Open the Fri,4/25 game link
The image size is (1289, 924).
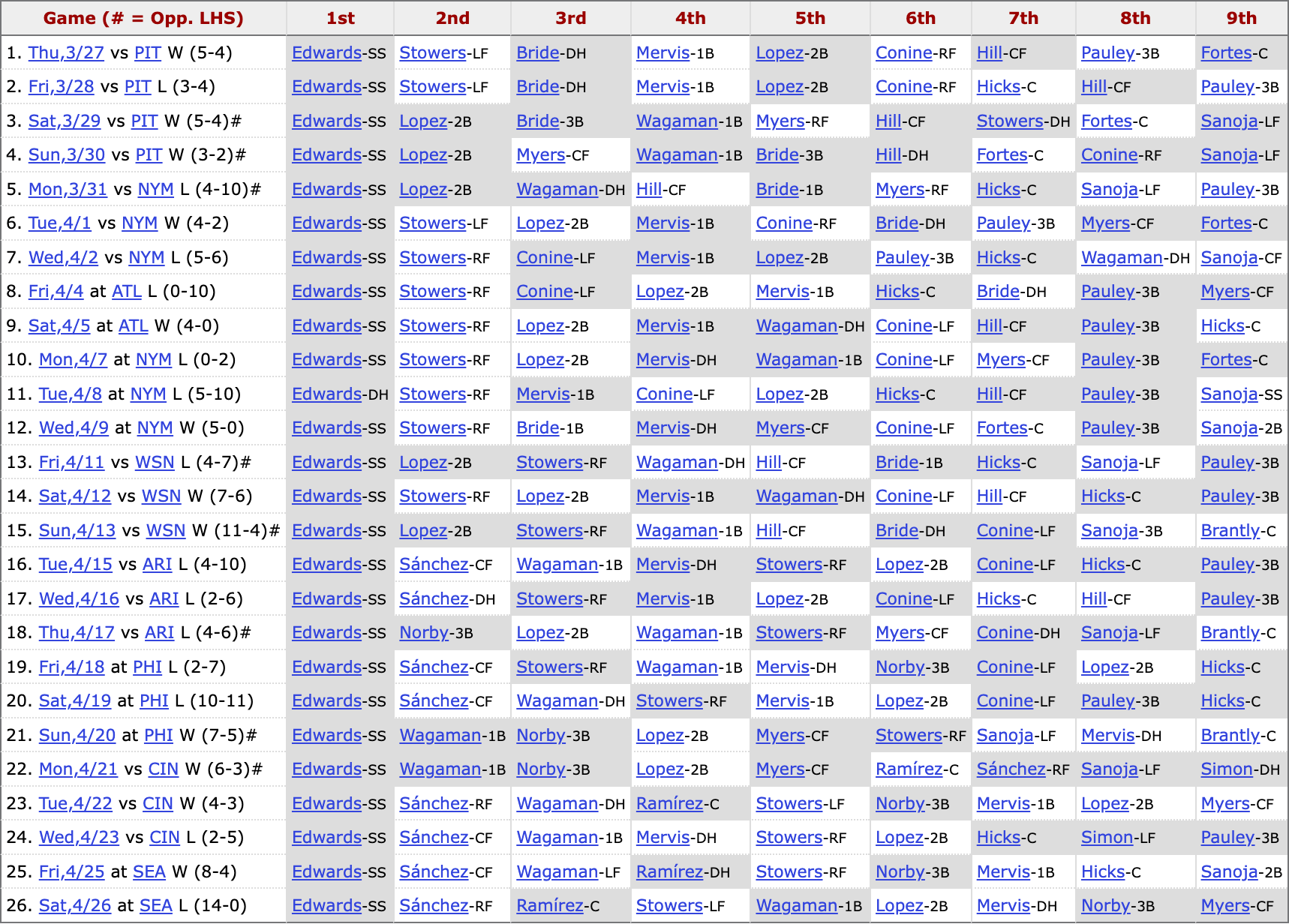pyautogui.click(x=72, y=872)
